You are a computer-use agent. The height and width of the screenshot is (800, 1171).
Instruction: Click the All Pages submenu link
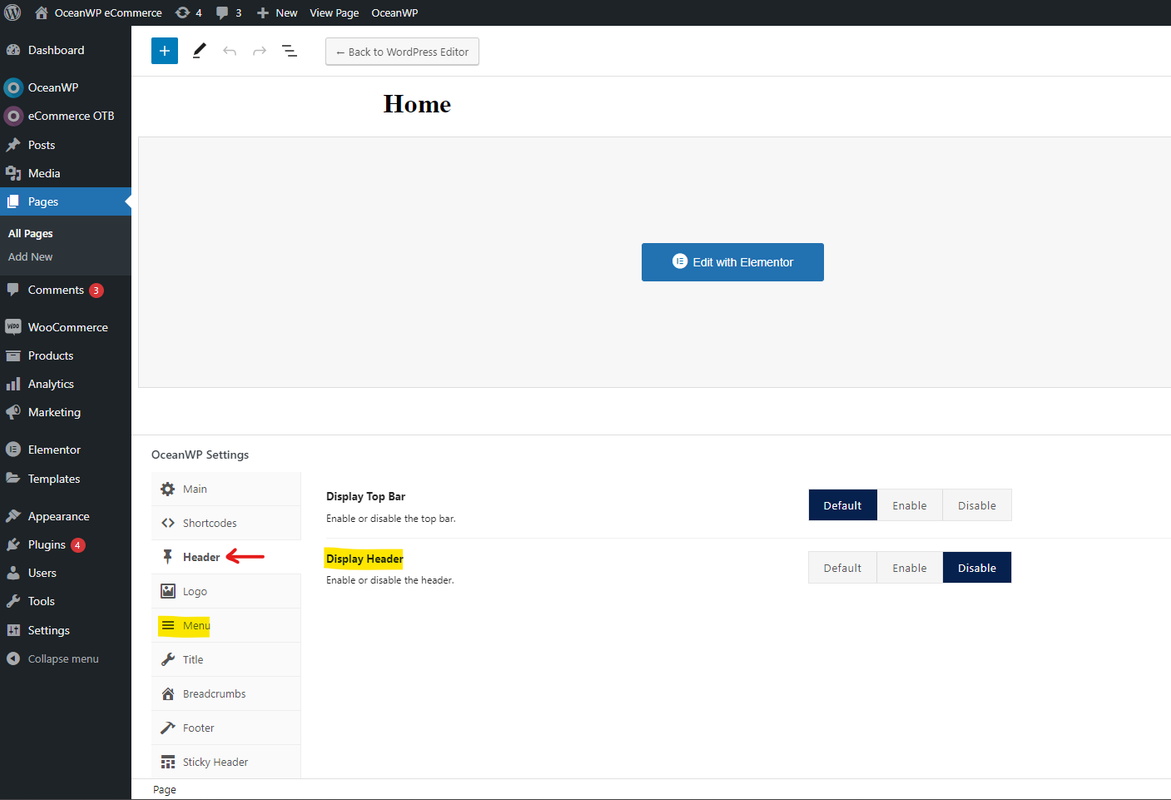click(31, 233)
